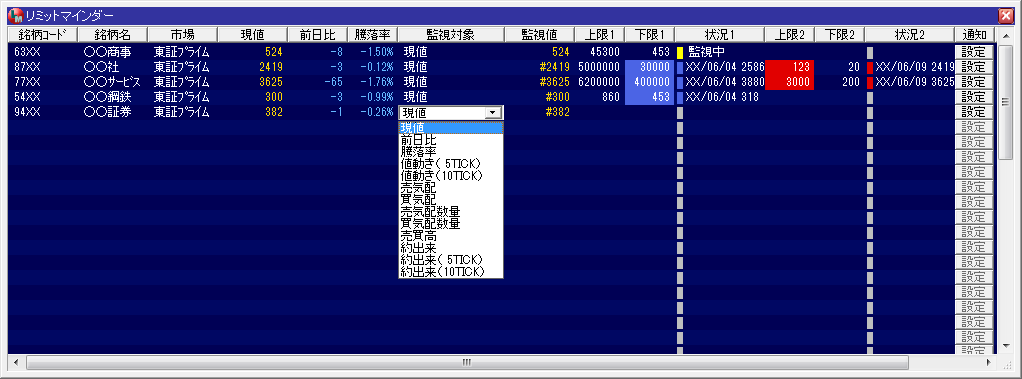Open 設定 for the 94XX ○○証券 row
1022x379 pixels.
click(974, 112)
